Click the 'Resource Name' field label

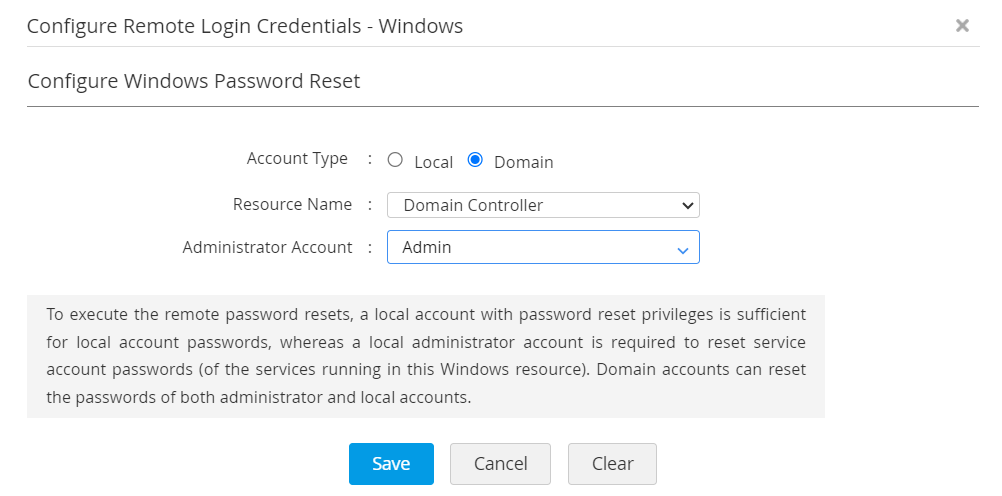pyautogui.click(x=292, y=205)
